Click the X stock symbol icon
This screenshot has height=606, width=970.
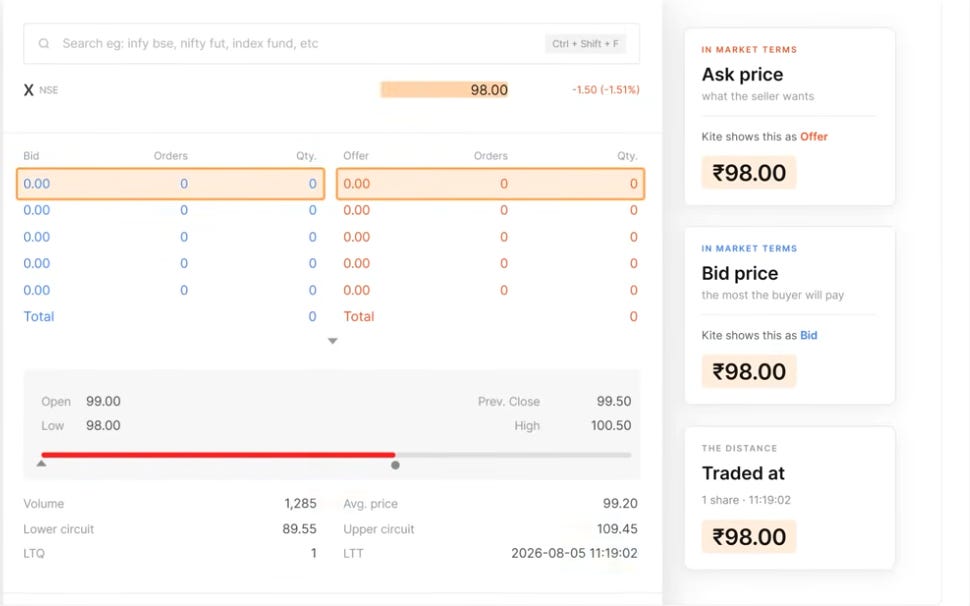pos(28,90)
